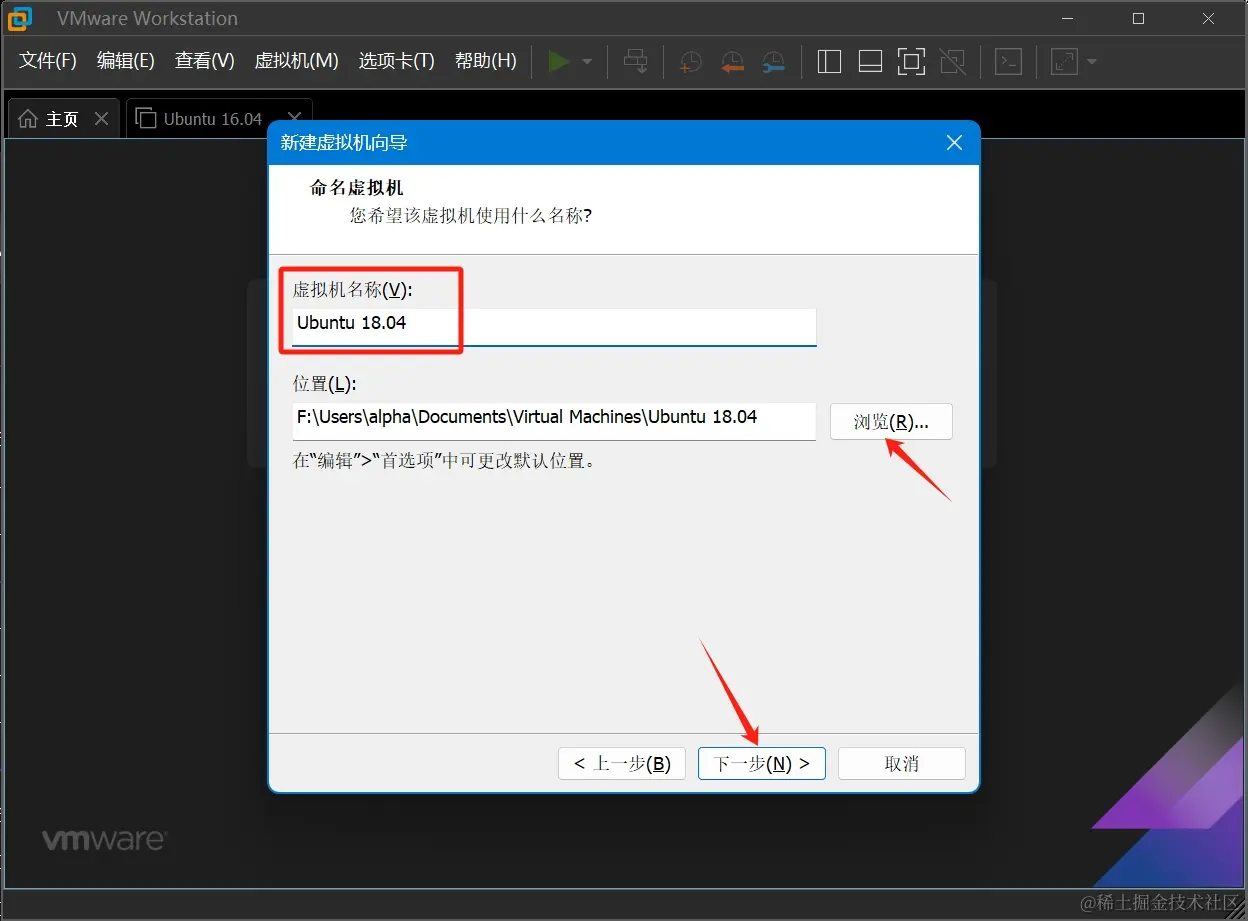Toggle the thumbnail bar layout icon
Viewport: 1248px width, 921px height.
(870, 62)
